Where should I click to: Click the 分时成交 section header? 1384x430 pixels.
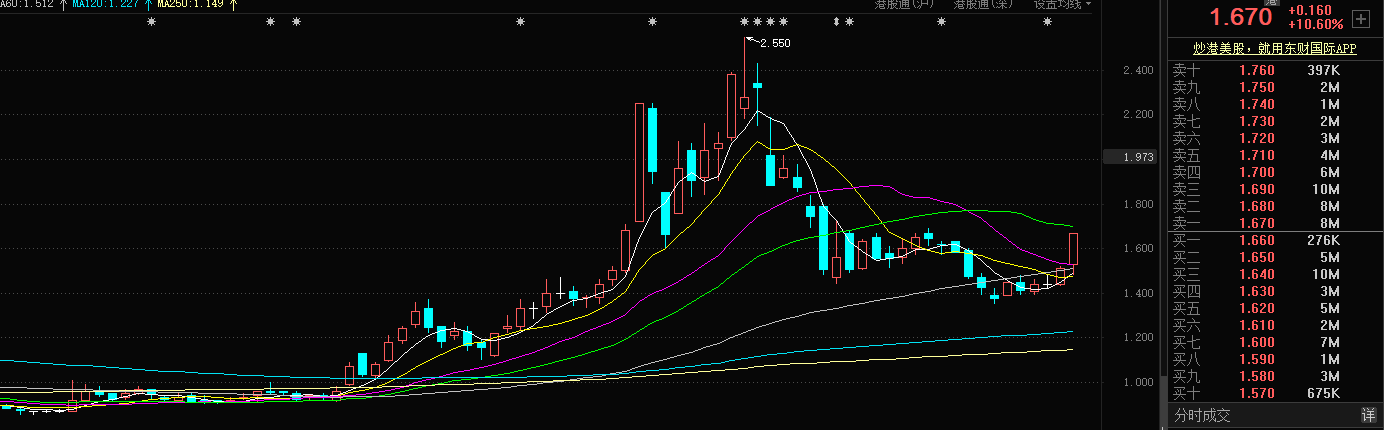pyautogui.click(x=1202, y=415)
